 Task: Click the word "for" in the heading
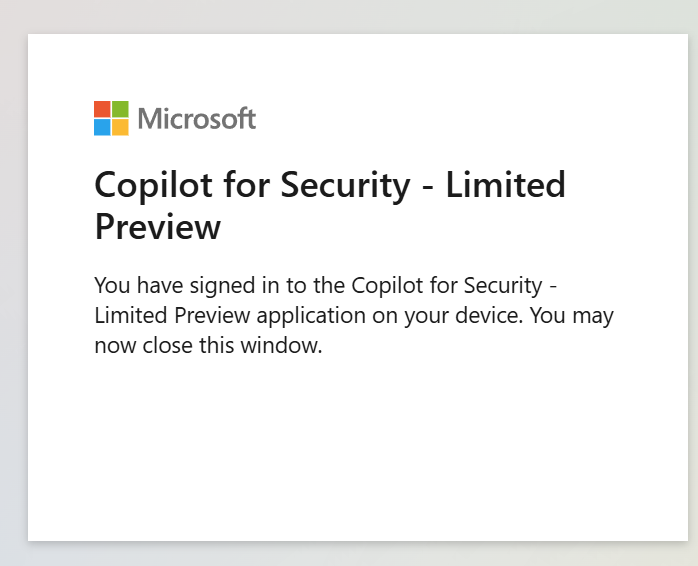247,184
